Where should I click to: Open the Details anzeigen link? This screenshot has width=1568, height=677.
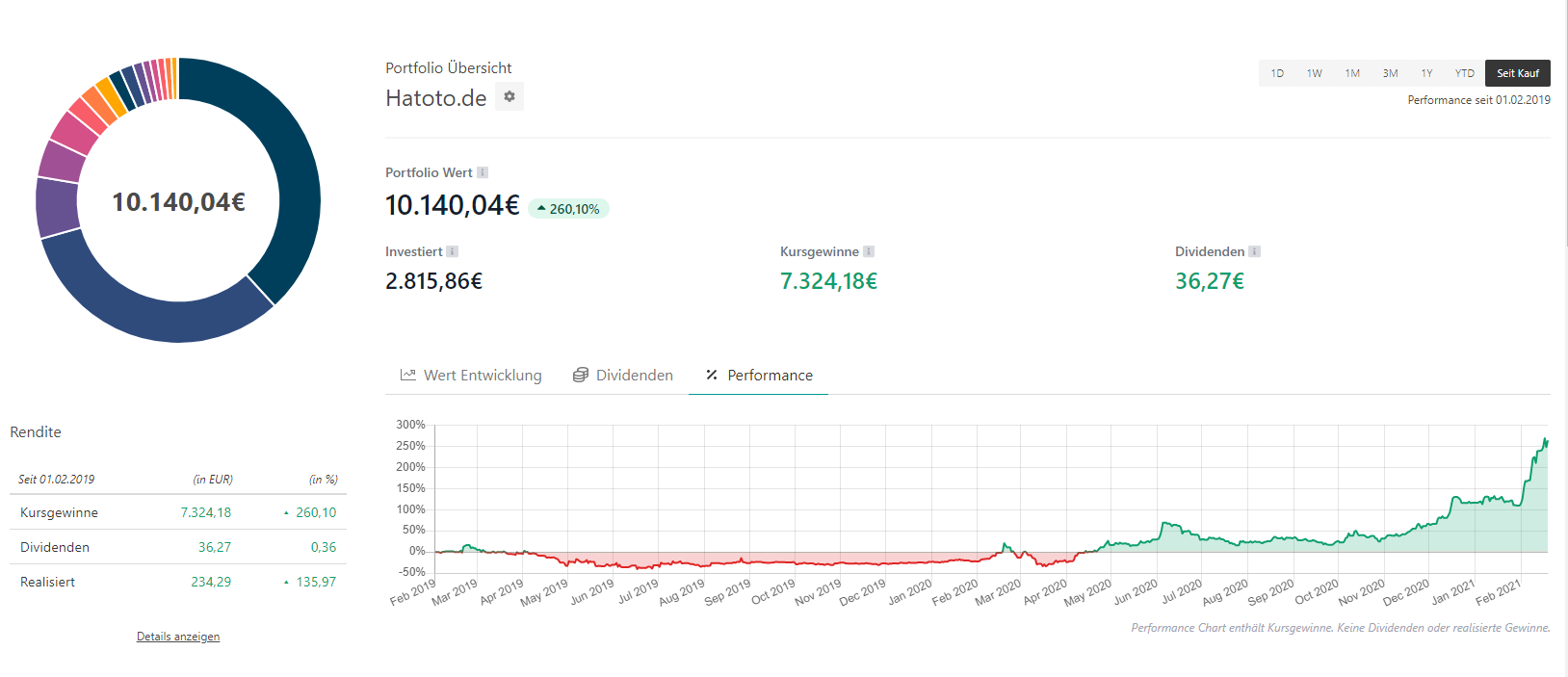[178, 637]
